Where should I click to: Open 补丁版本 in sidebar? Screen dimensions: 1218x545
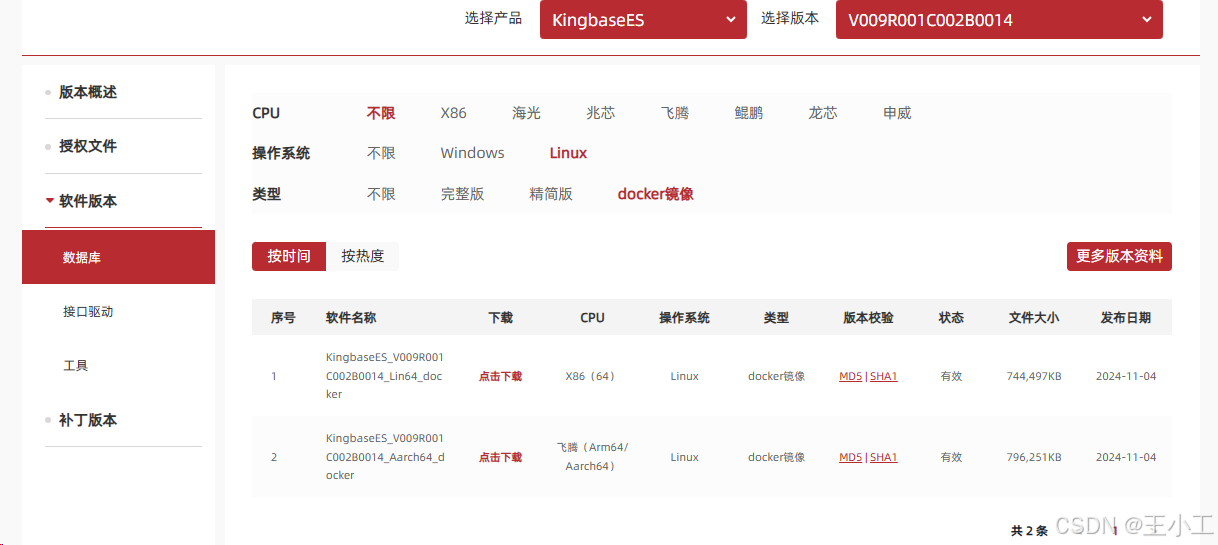88,420
